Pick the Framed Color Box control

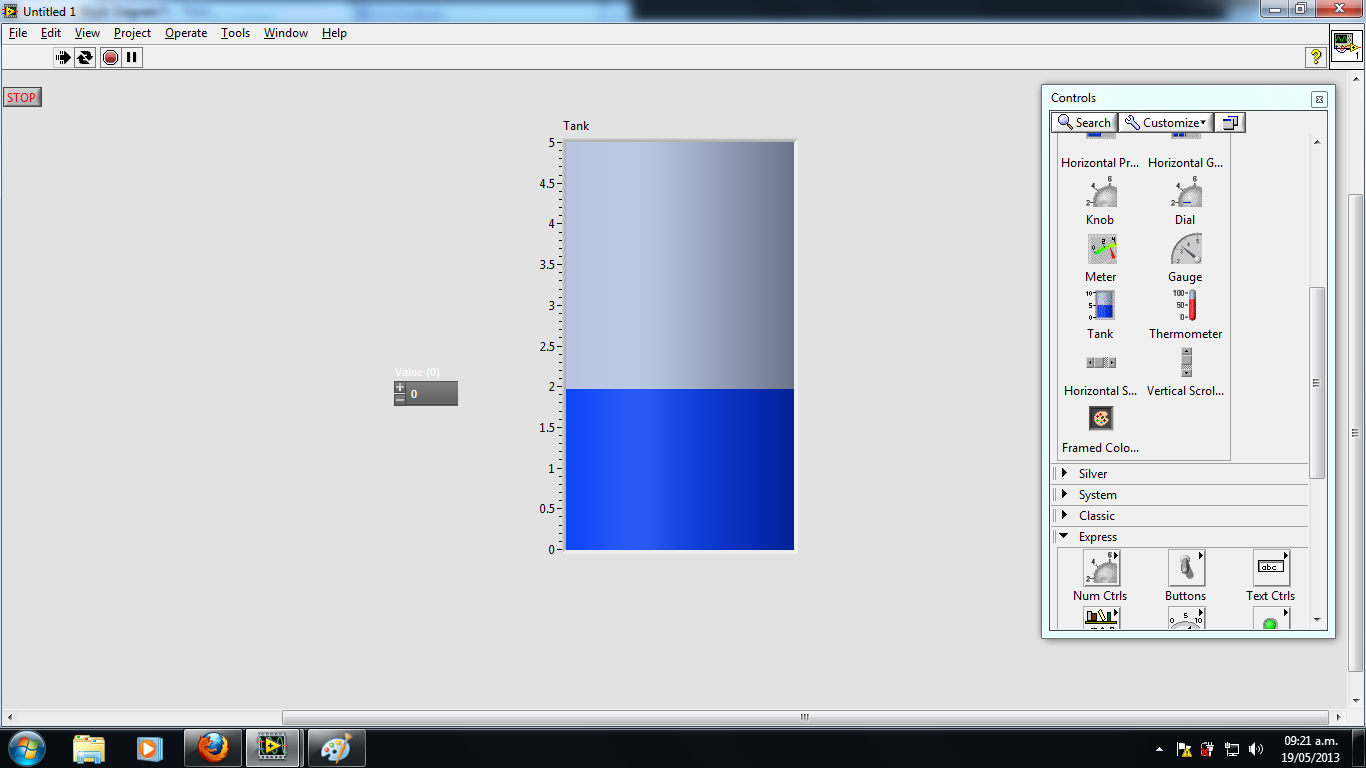click(x=1100, y=419)
